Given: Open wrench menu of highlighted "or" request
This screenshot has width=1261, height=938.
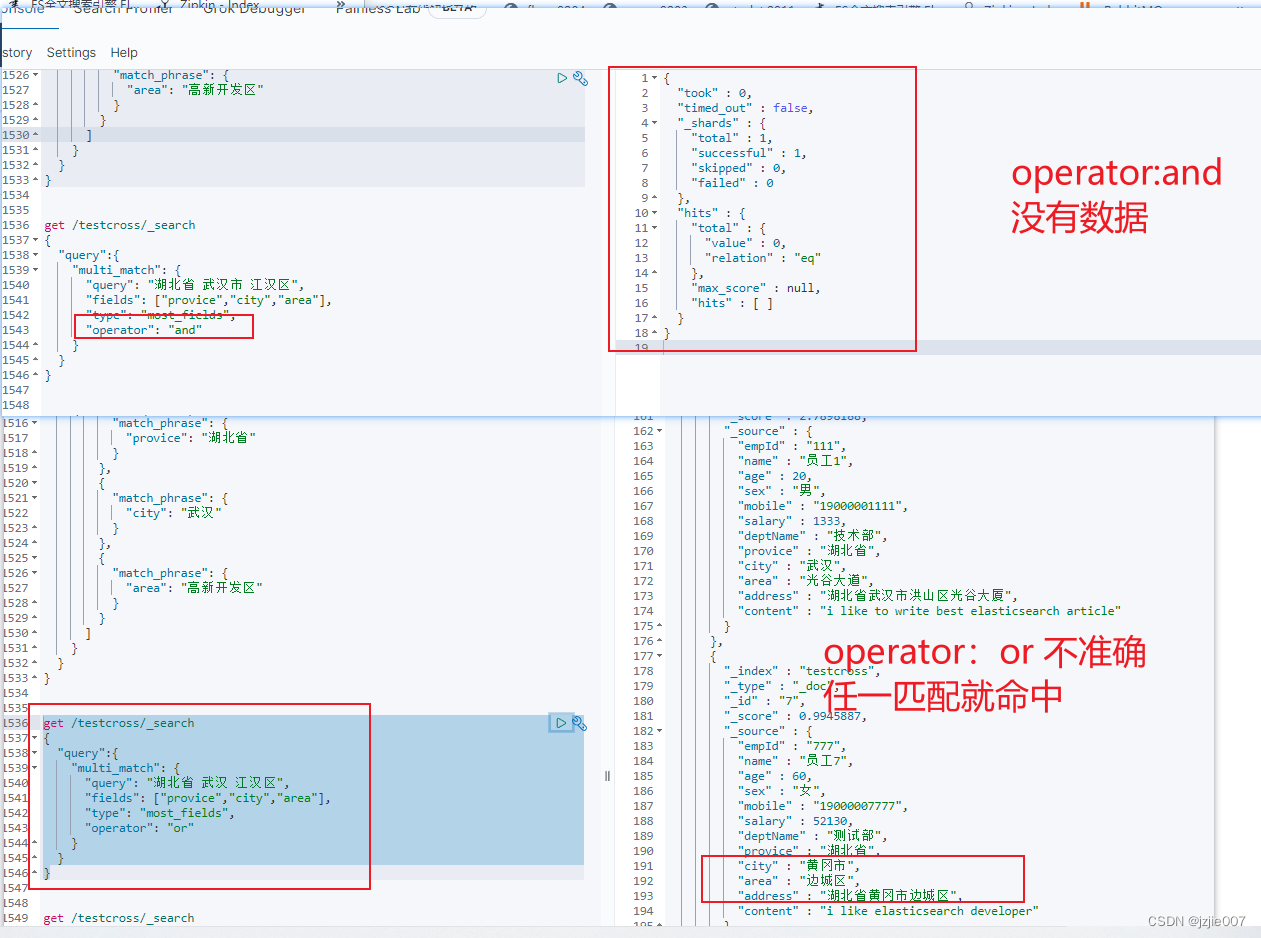Looking at the screenshot, I should pyautogui.click(x=579, y=723).
